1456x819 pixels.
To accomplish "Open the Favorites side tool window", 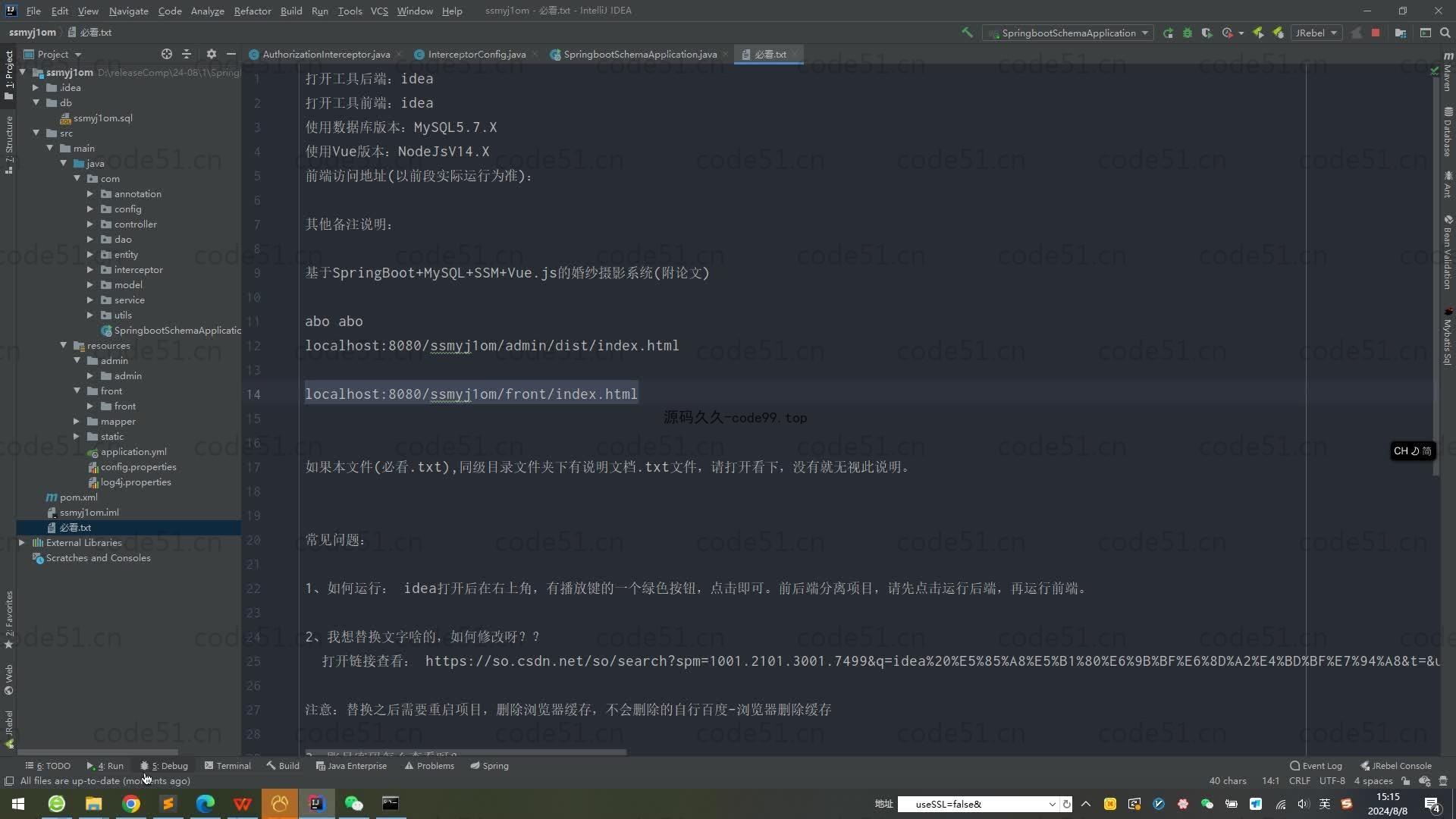I will [9, 620].
